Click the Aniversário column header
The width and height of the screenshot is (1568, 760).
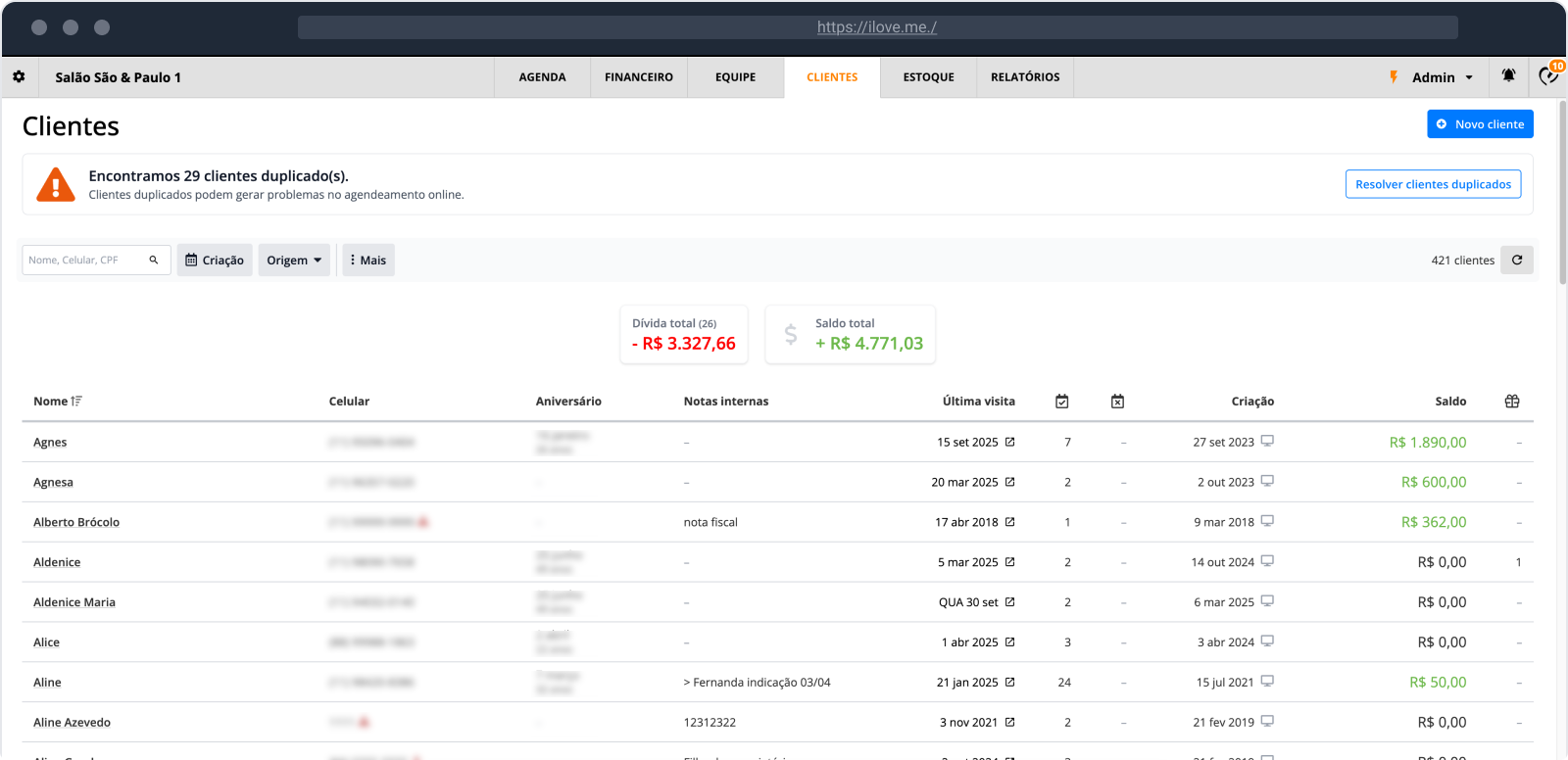568,402
